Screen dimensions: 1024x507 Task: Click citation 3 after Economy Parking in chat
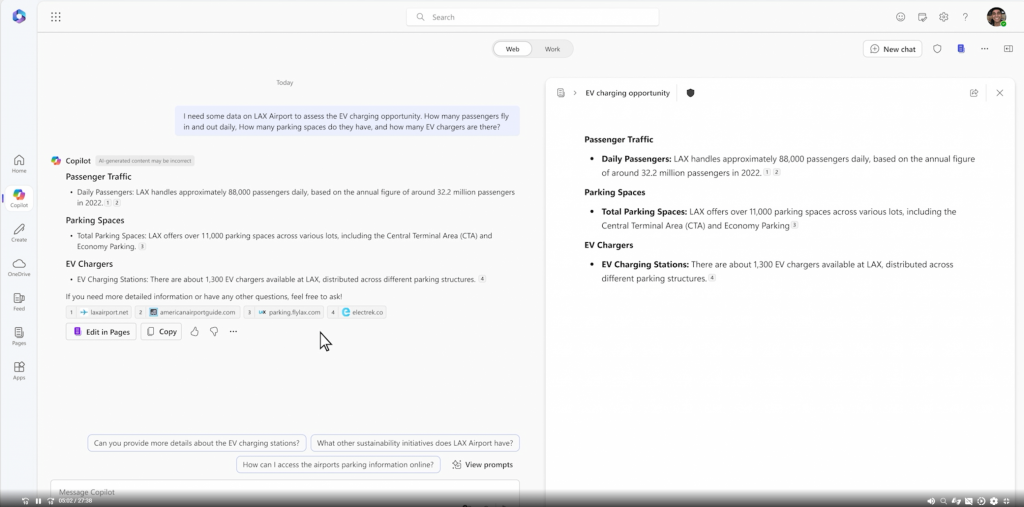pyautogui.click(x=142, y=247)
